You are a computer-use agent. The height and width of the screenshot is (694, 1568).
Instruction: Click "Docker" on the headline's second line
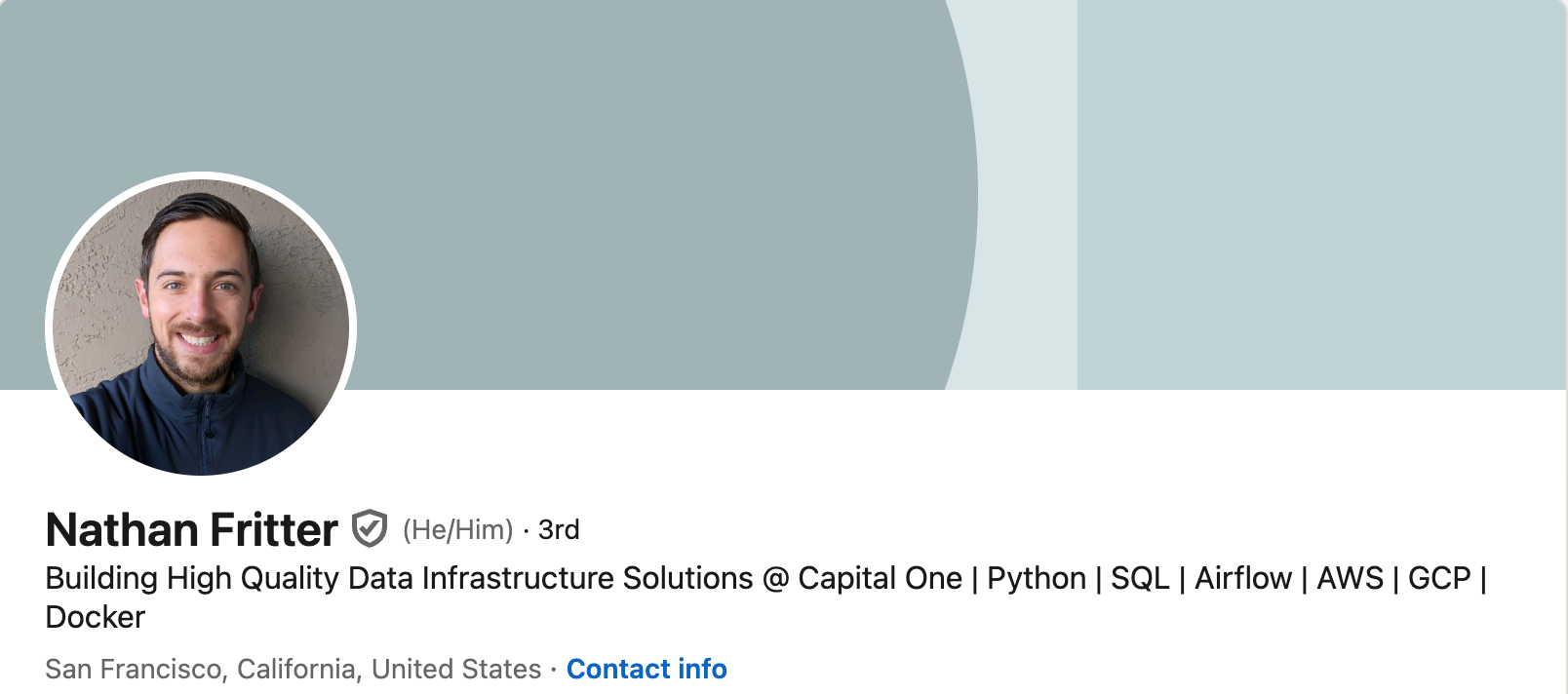[x=96, y=617]
